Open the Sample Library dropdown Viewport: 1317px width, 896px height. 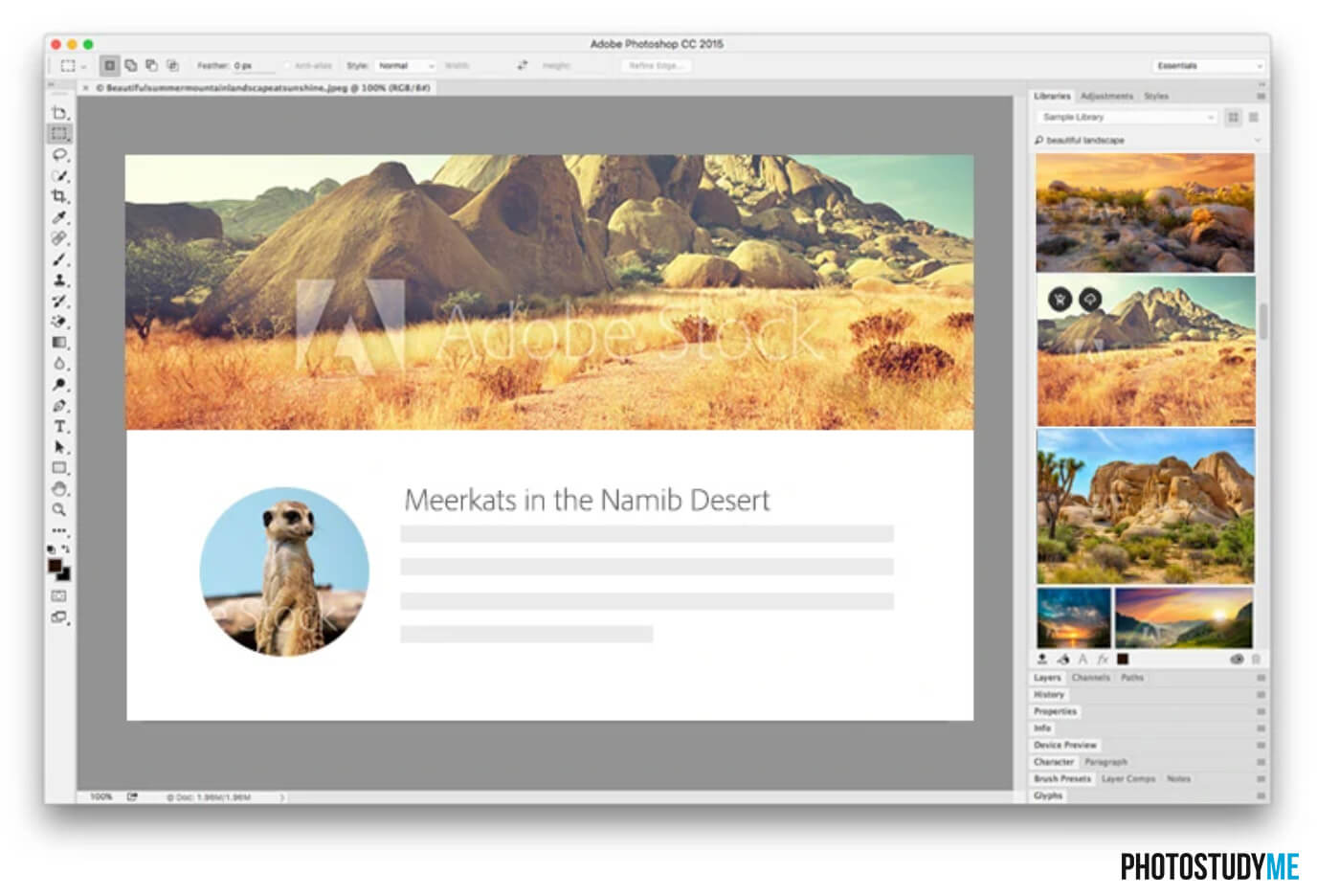(x=1127, y=117)
